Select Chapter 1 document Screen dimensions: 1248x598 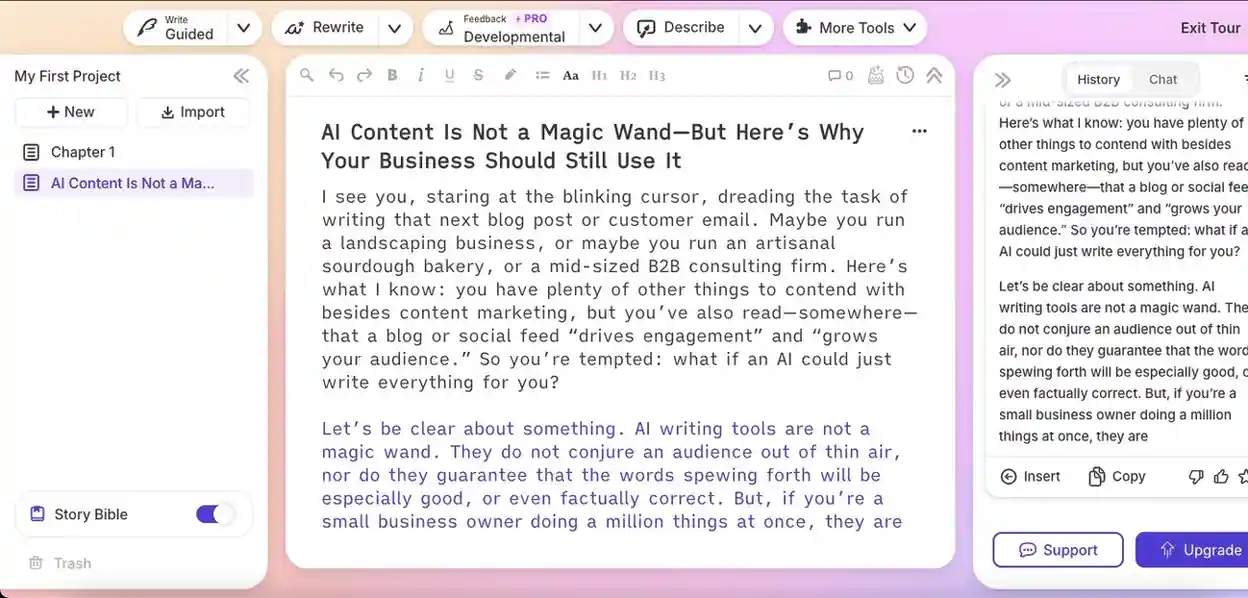pos(134,152)
